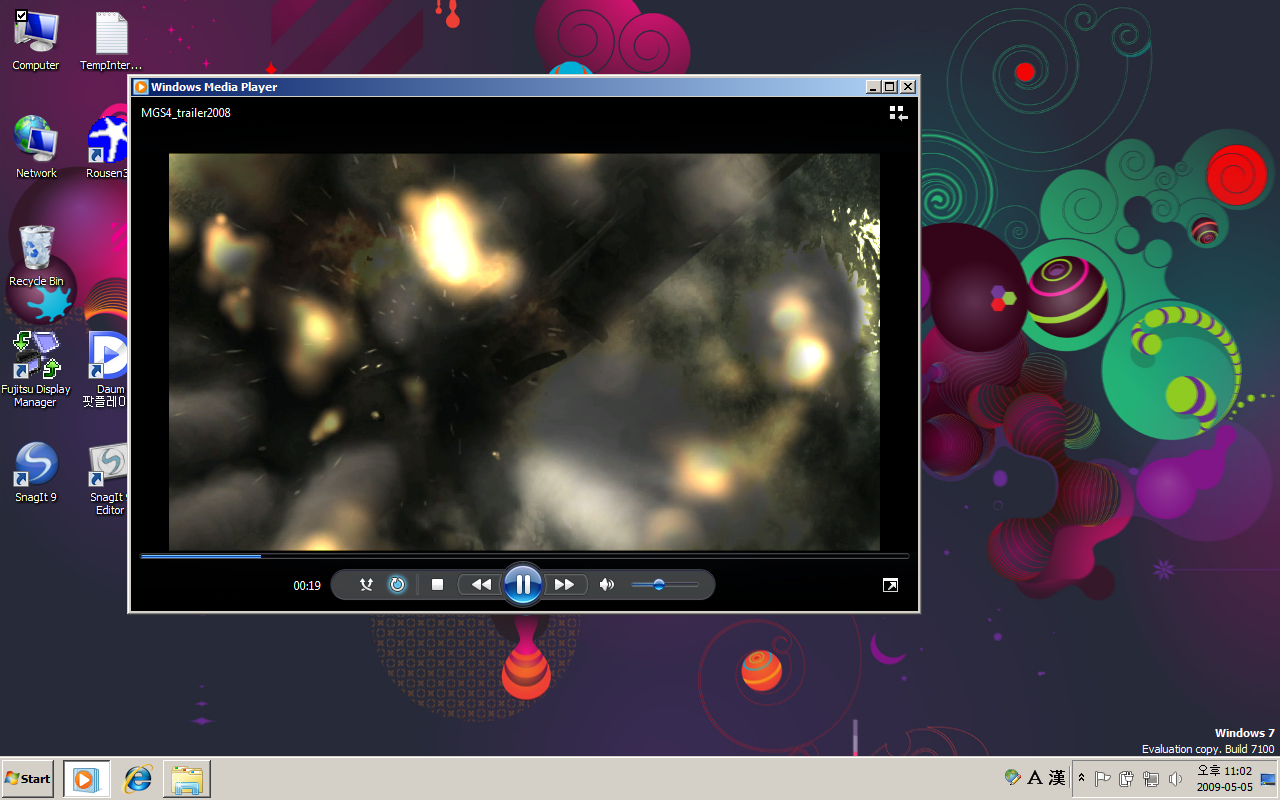Click the Windows Media Player title bar icon
1280x800 pixels.
[141, 87]
